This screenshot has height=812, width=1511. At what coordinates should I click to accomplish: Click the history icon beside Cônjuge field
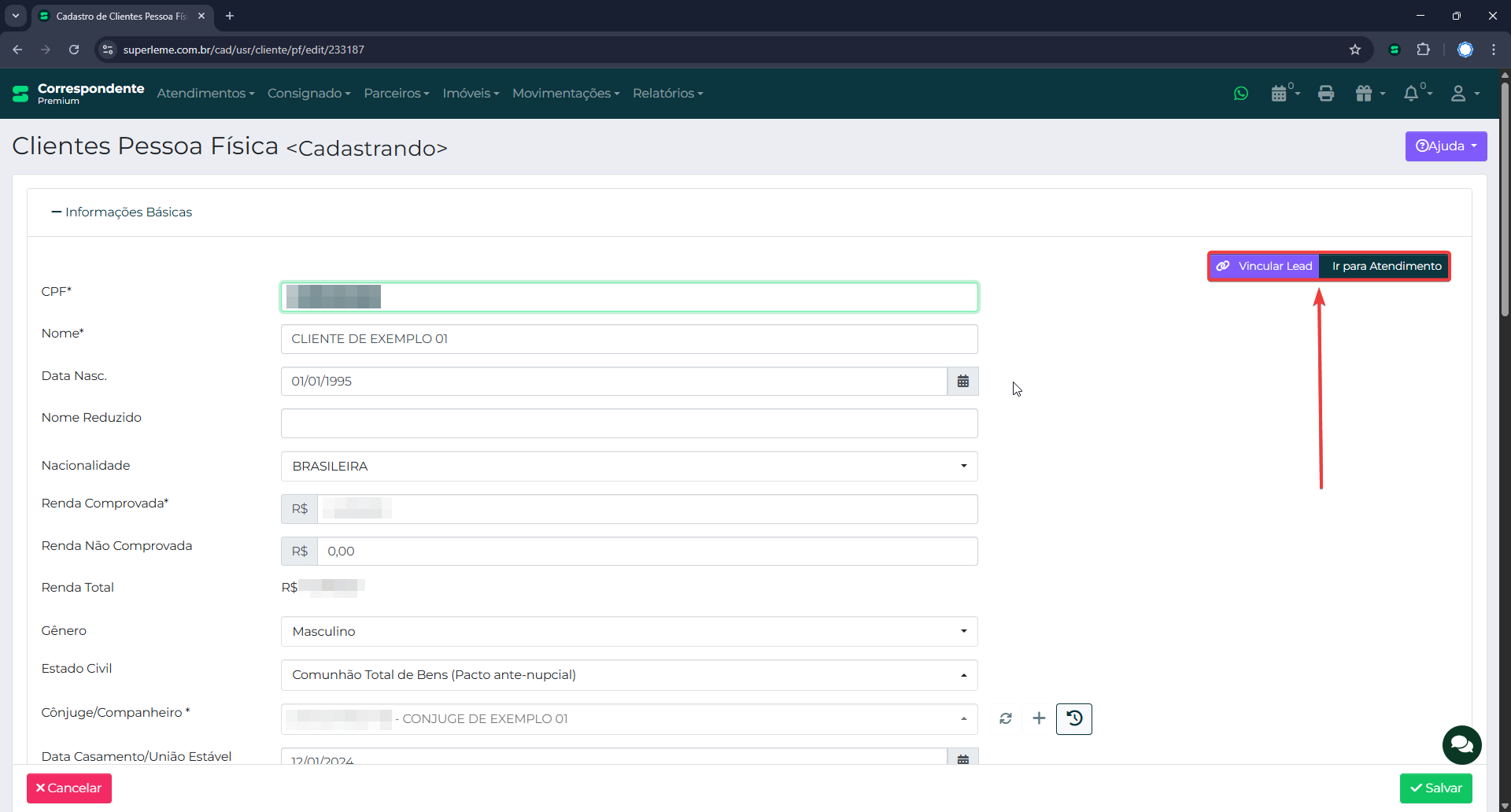pos(1073,718)
